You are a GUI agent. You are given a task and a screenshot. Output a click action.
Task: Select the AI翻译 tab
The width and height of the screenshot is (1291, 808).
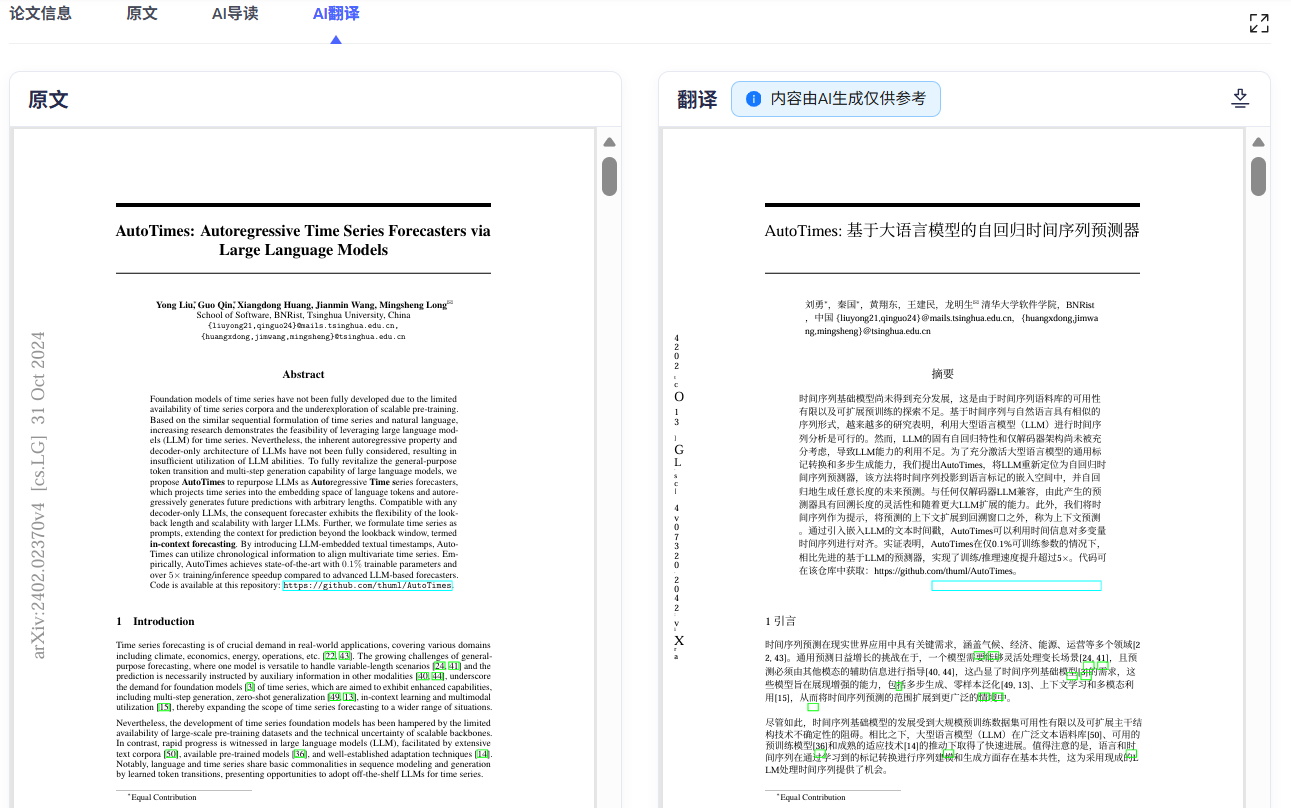pos(336,14)
